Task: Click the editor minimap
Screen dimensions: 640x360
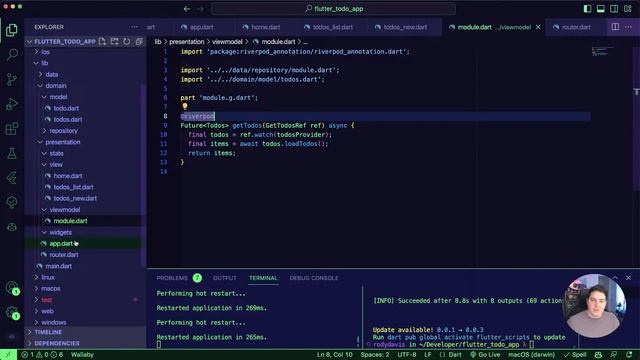Action: point(602,51)
